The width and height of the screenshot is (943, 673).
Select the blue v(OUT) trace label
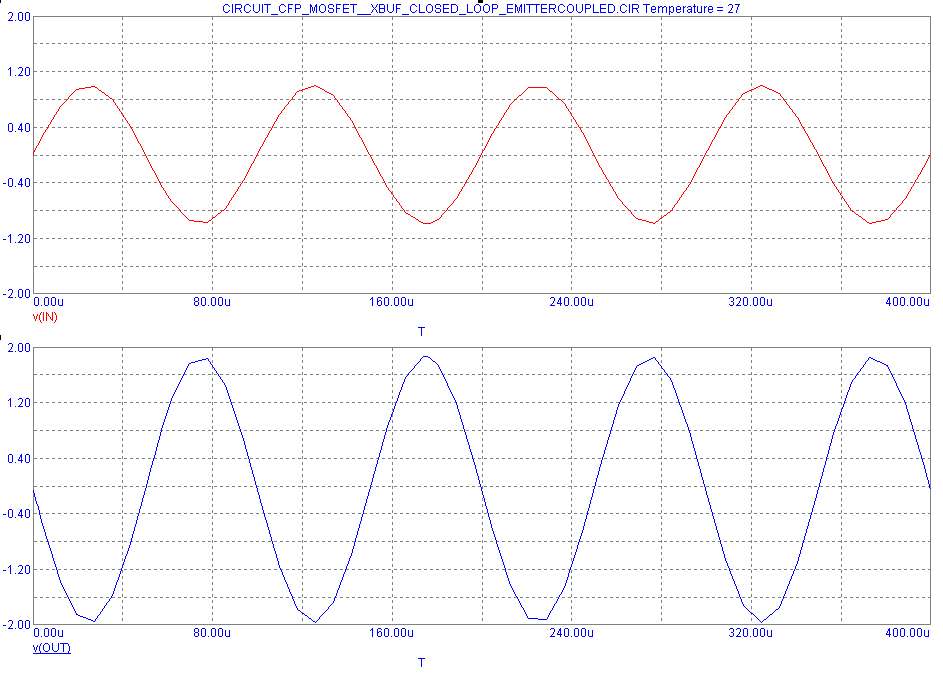52,648
